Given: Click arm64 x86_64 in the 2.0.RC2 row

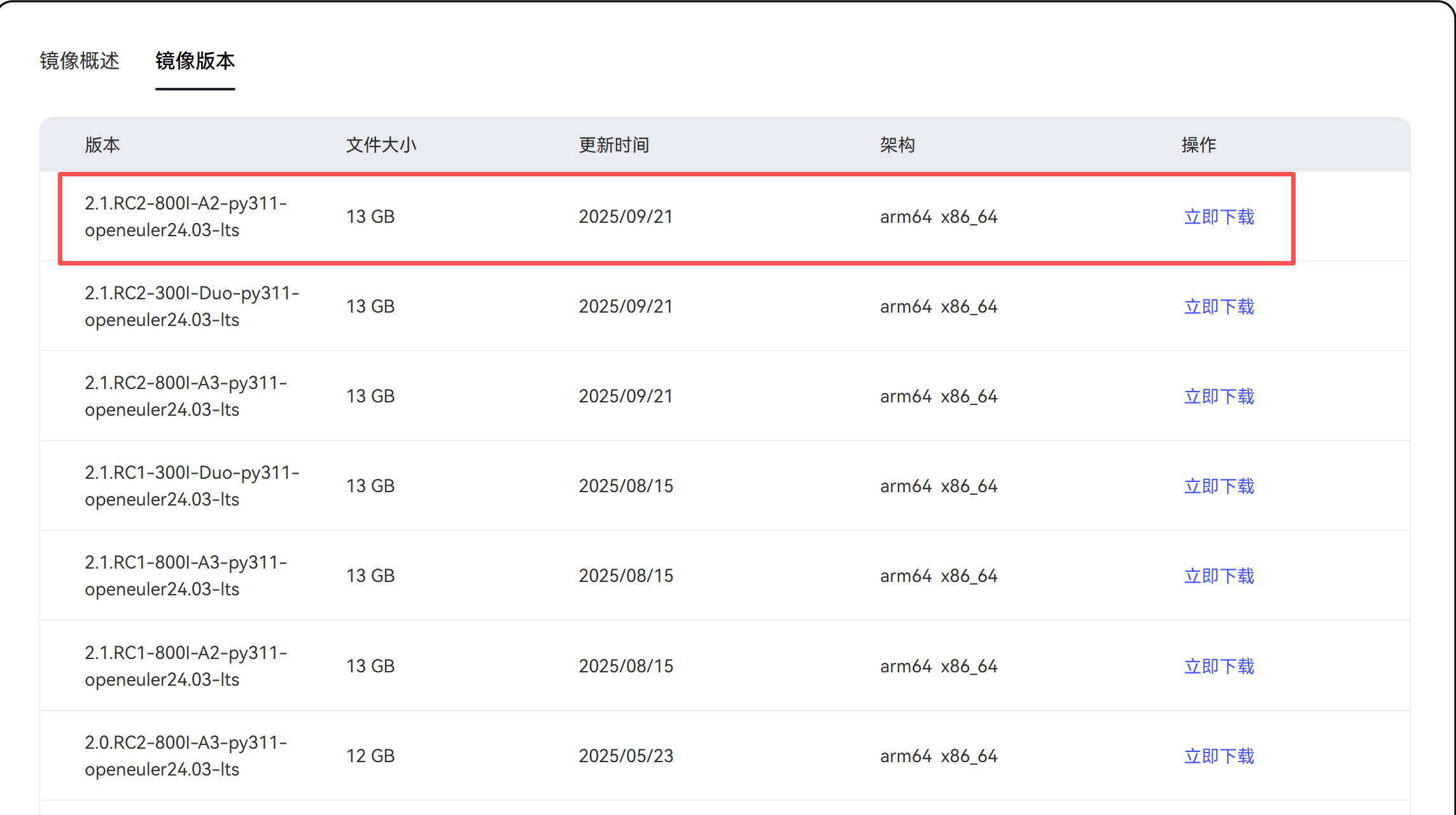Looking at the screenshot, I should click(x=938, y=756).
